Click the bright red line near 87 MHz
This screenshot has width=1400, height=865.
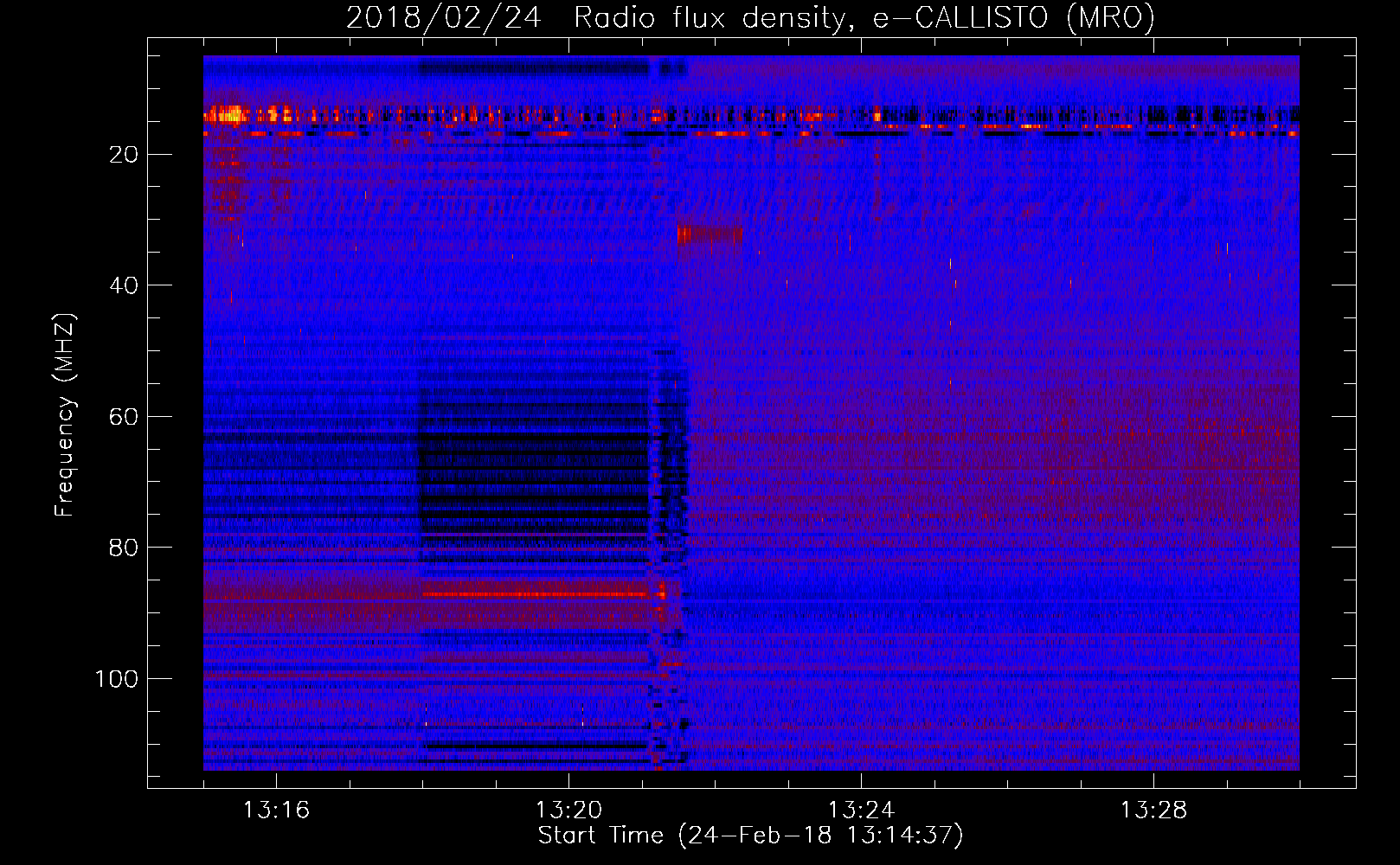(x=536, y=593)
